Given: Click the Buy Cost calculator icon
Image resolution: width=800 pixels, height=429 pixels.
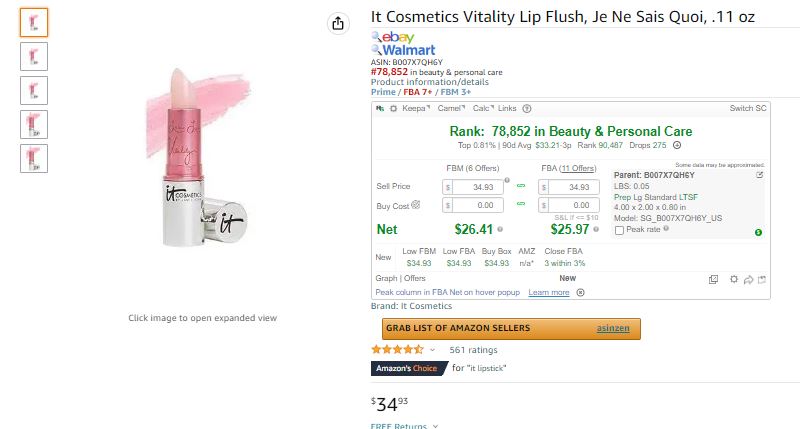Looking at the screenshot, I should tap(416, 205).
